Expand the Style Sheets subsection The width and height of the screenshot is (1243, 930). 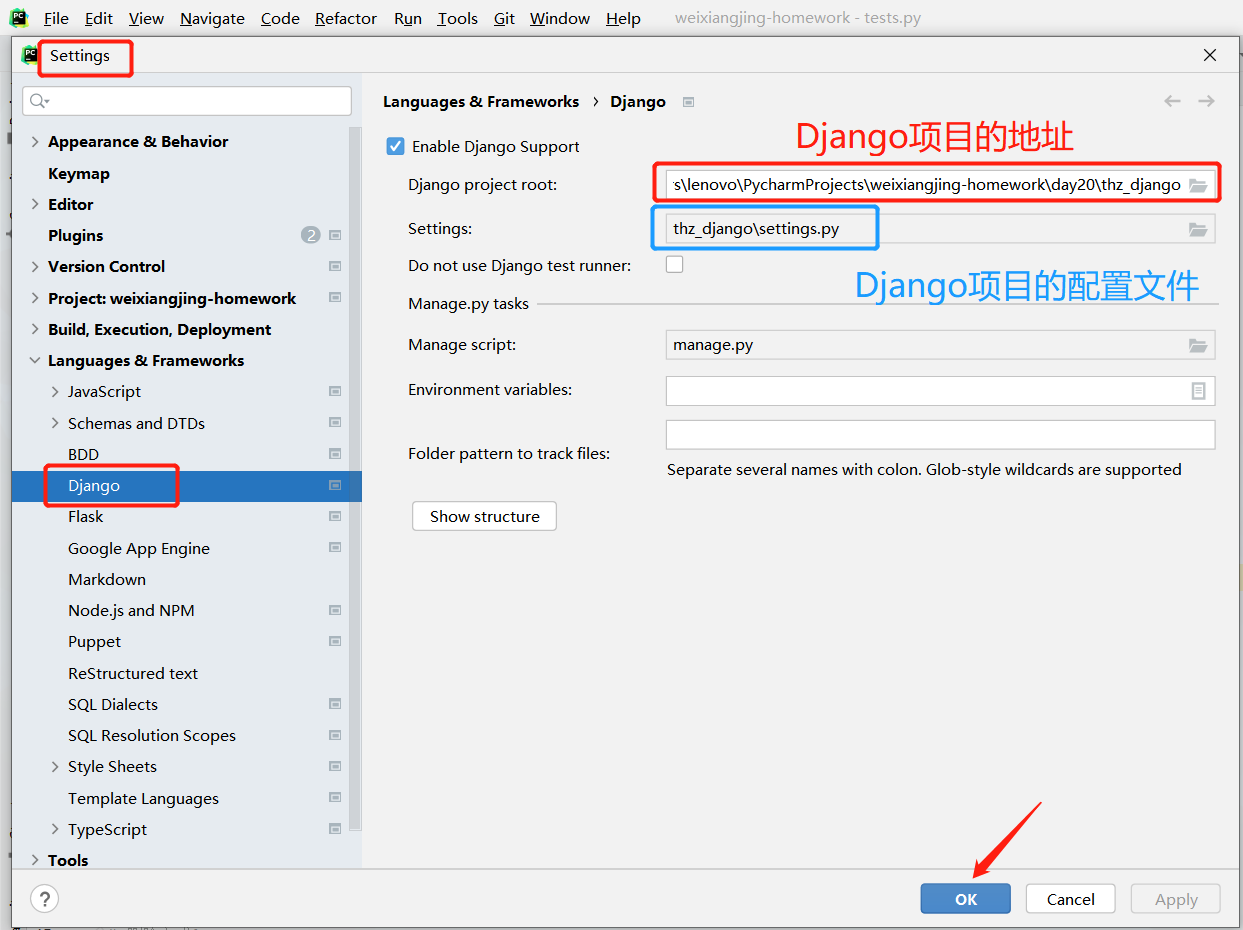point(55,766)
